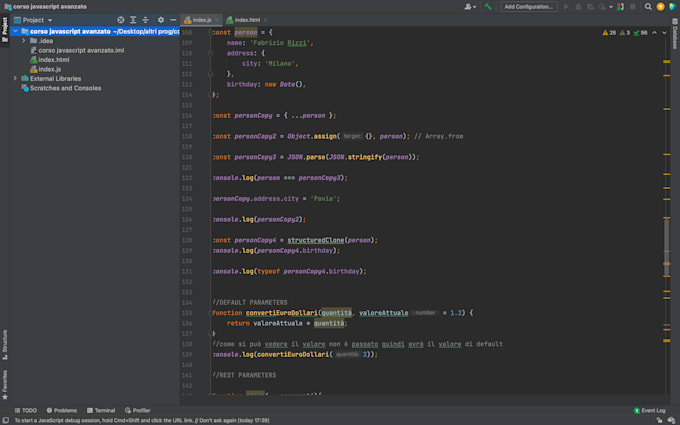The image size is (680, 425).
Task: Click Collapse All icon in Project panel
Action: coord(145,20)
